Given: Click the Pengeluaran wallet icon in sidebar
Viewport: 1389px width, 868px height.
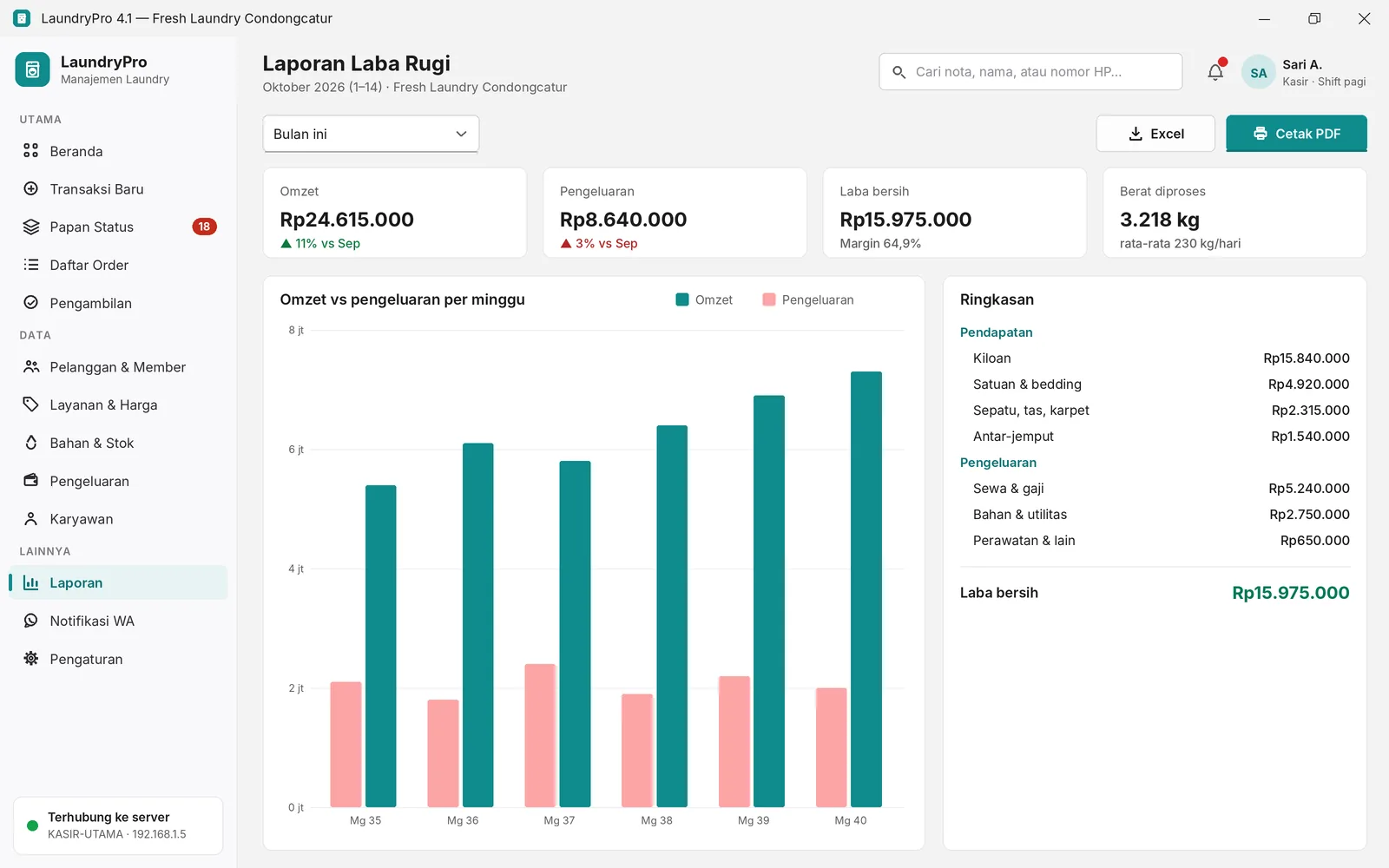Looking at the screenshot, I should (x=31, y=481).
